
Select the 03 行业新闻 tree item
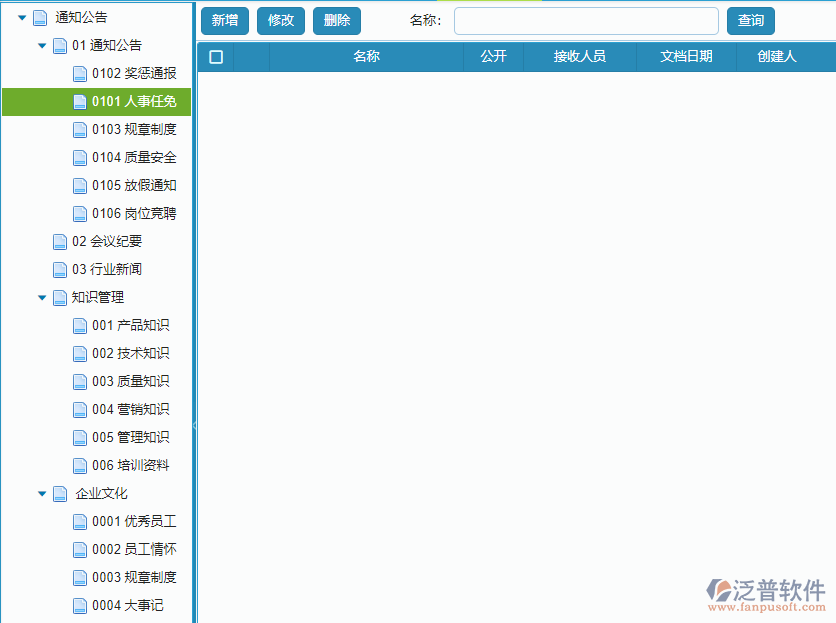[x=110, y=269]
